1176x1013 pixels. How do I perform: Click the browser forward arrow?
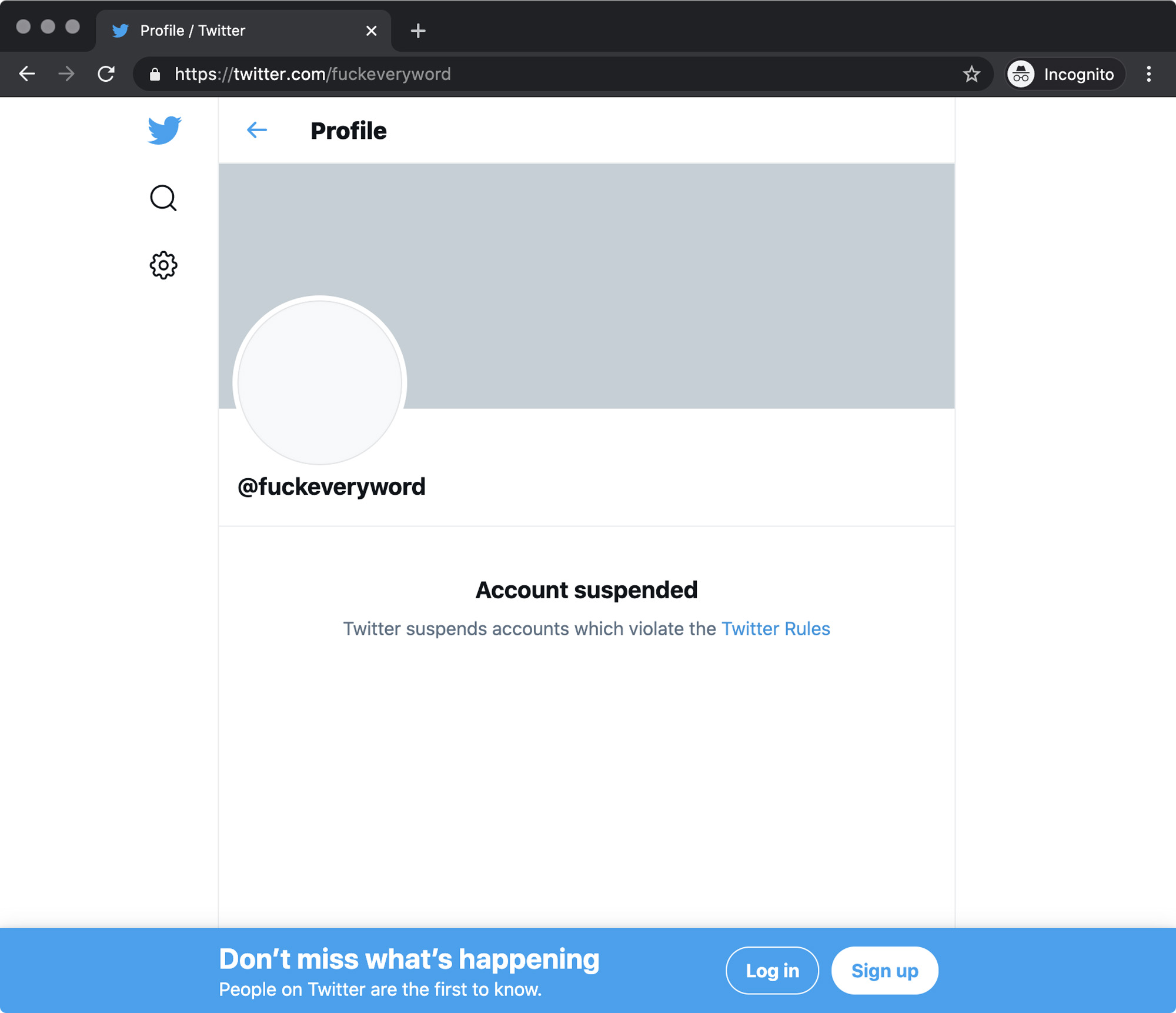pyautogui.click(x=66, y=74)
